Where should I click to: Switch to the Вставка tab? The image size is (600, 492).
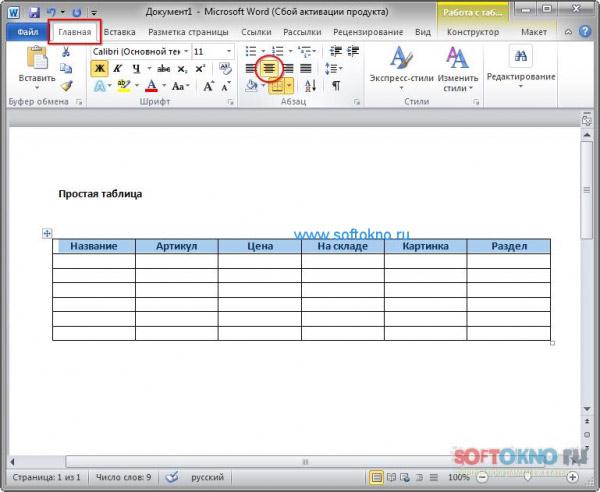(x=120, y=32)
